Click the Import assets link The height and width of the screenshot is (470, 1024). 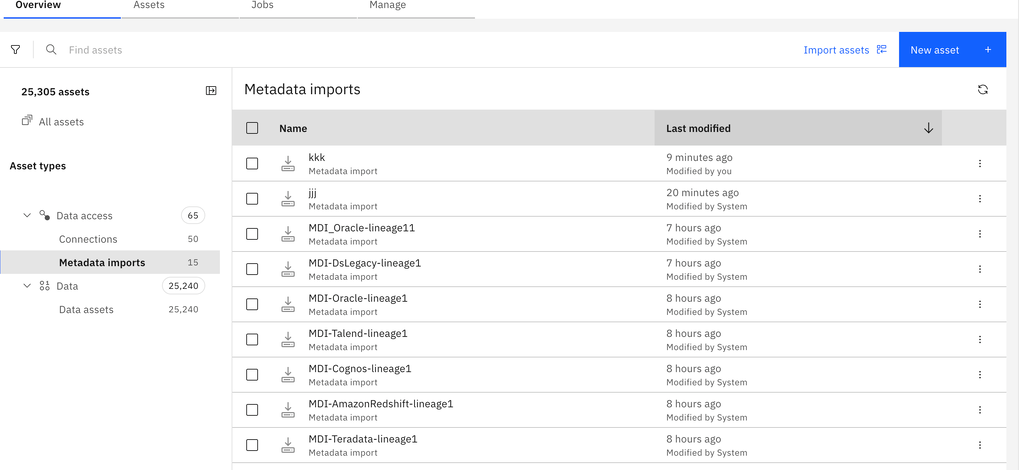(844, 50)
